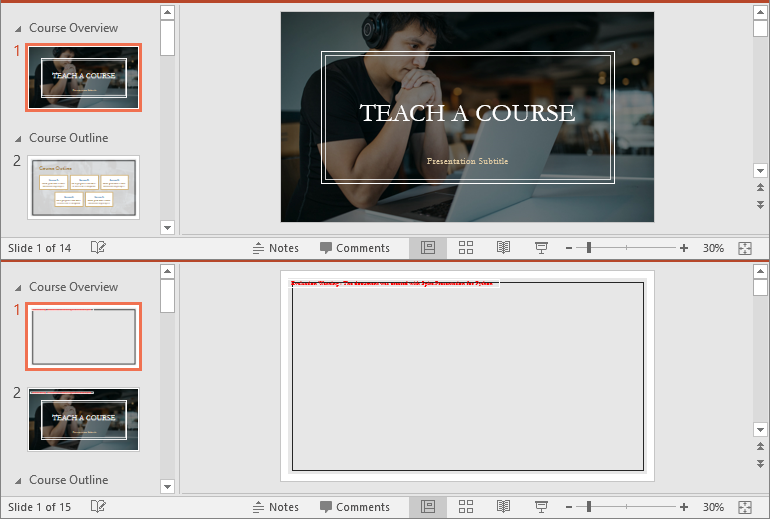Select slide 1 thumbnail in top window
The image size is (770, 519).
click(x=83, y=77)
